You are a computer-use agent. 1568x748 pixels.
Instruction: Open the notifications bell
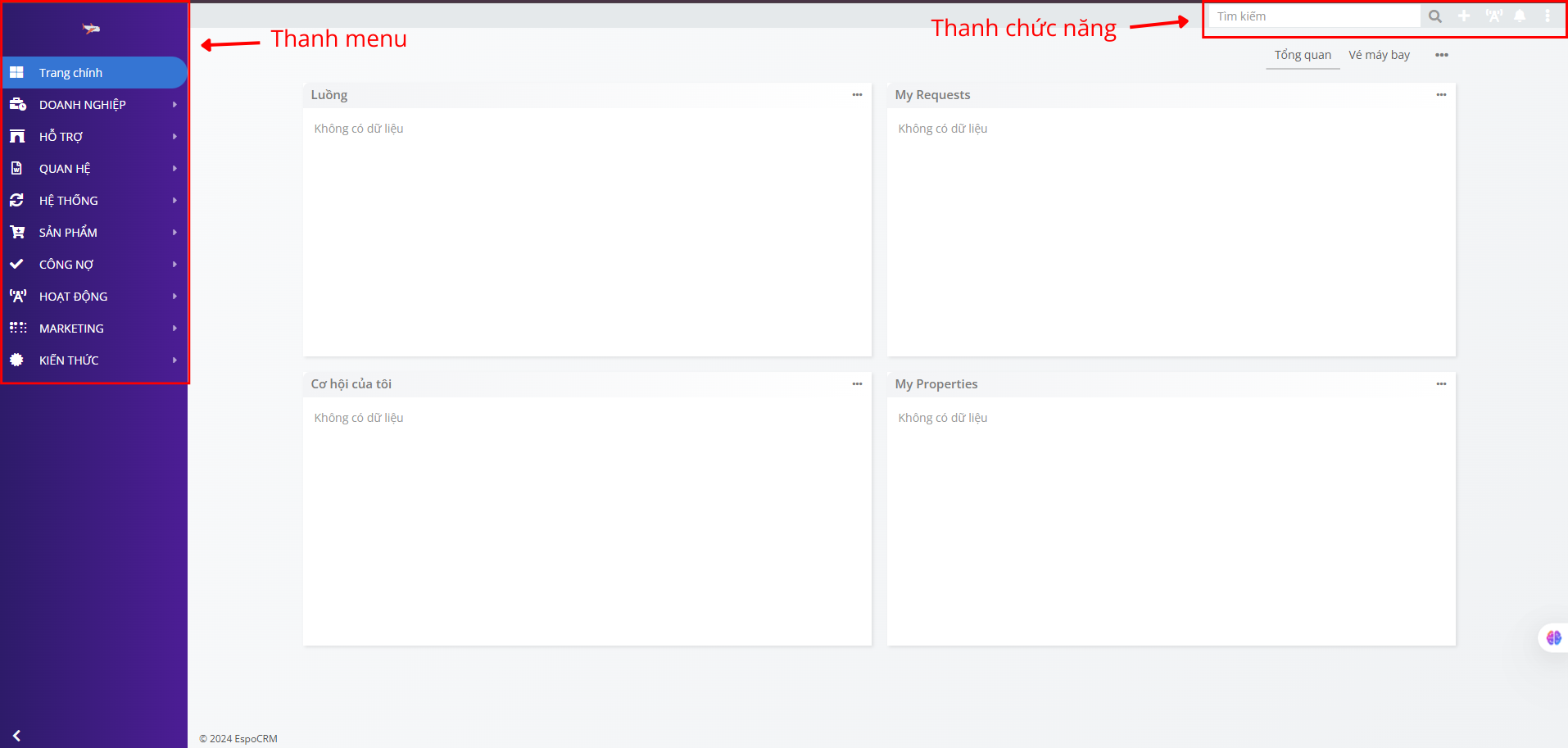[x=1520, y=16]
